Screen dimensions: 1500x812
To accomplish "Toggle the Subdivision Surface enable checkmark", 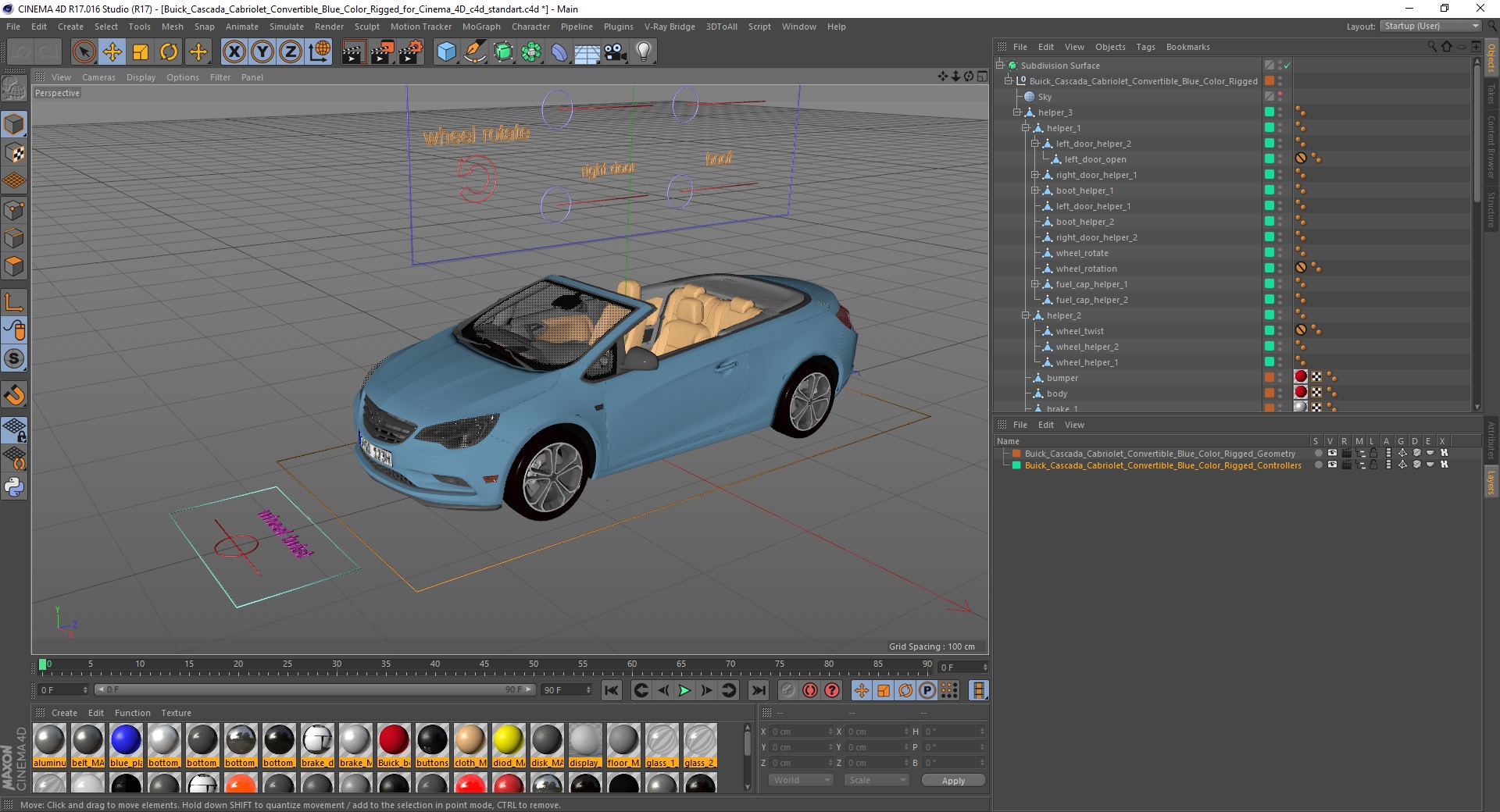I will 1287,66.
